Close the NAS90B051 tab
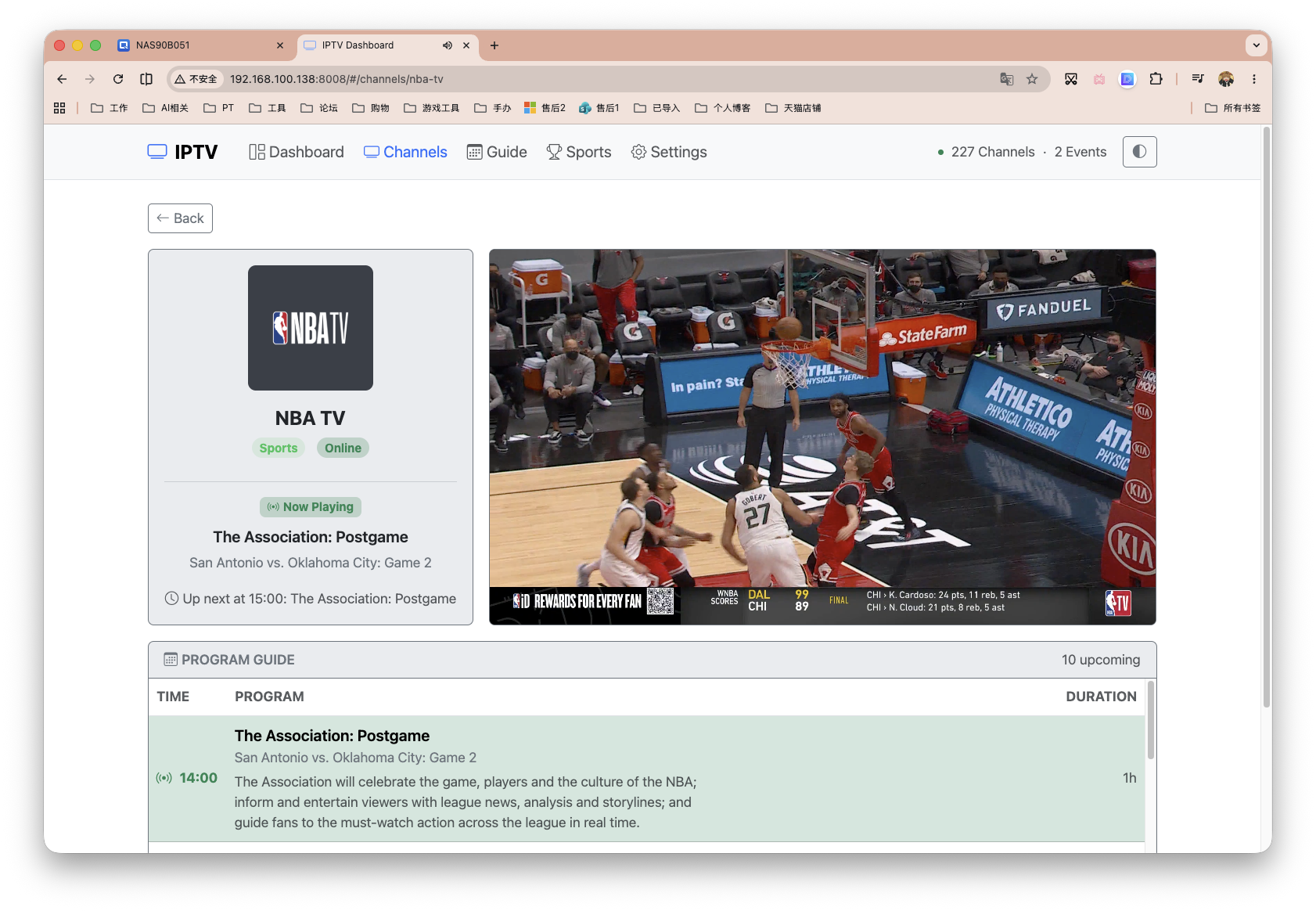Screen dimensions: 1316x911 tap(280, 45)
